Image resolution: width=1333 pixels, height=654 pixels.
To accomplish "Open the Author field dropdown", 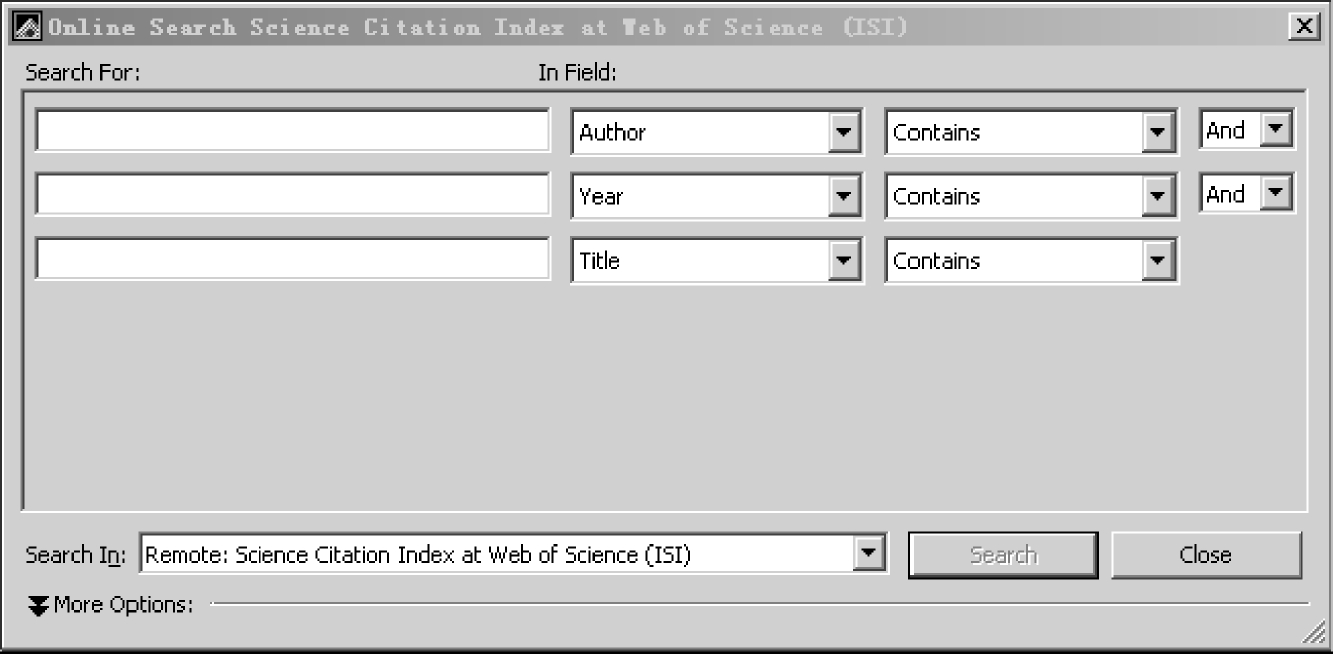I will tap(845, 133).
